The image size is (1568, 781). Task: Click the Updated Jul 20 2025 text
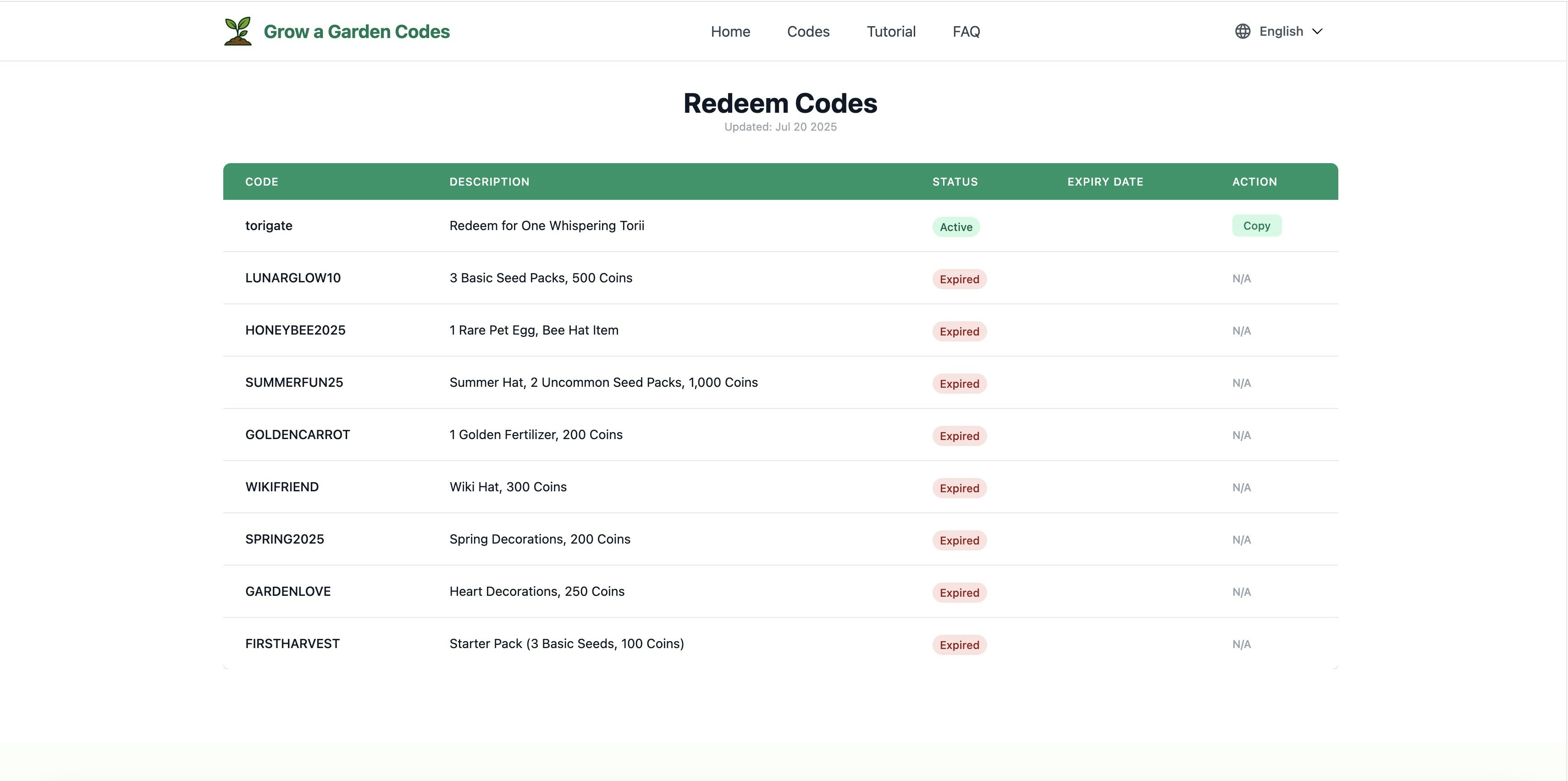click(x=780, y=126)
